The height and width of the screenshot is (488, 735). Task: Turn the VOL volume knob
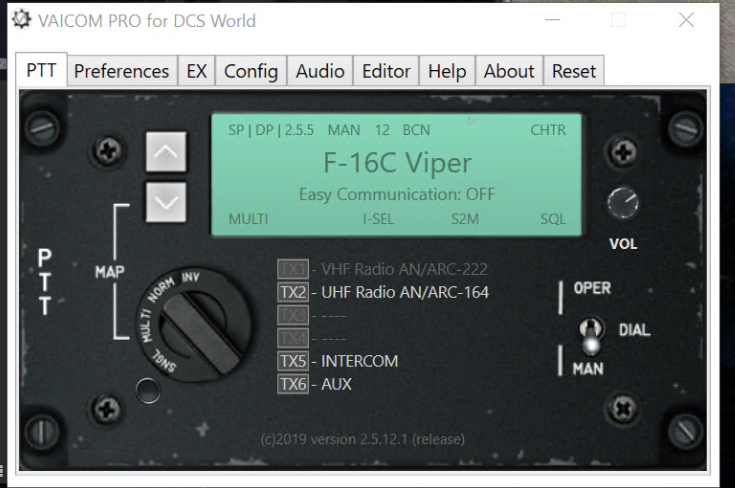tap(622, 203)
